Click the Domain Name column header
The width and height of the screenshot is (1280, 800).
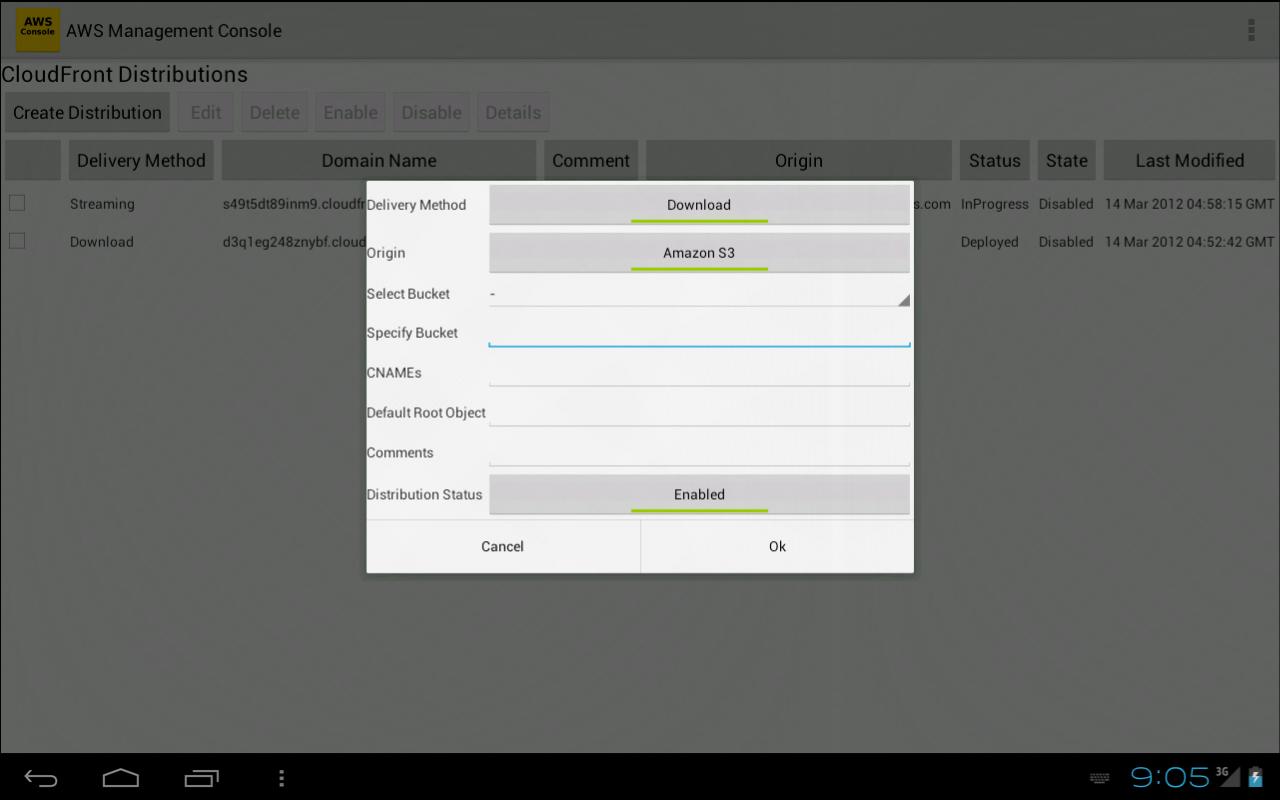point(379,160)
